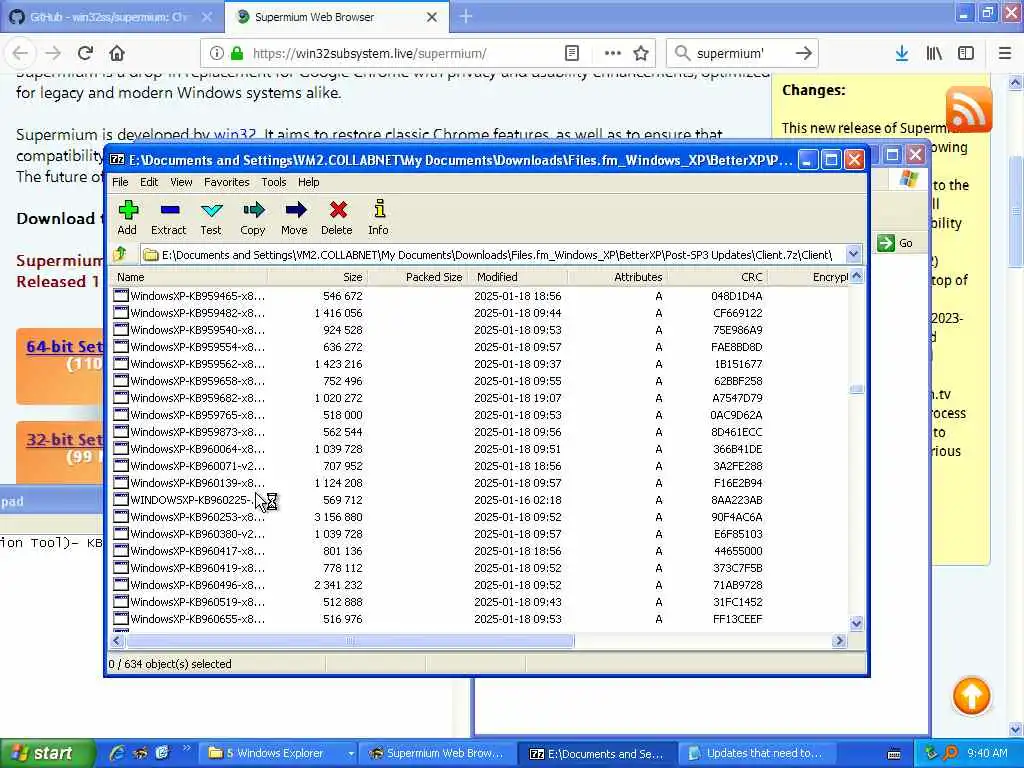Click the browser forward arrow

click(x=53, y=53)
